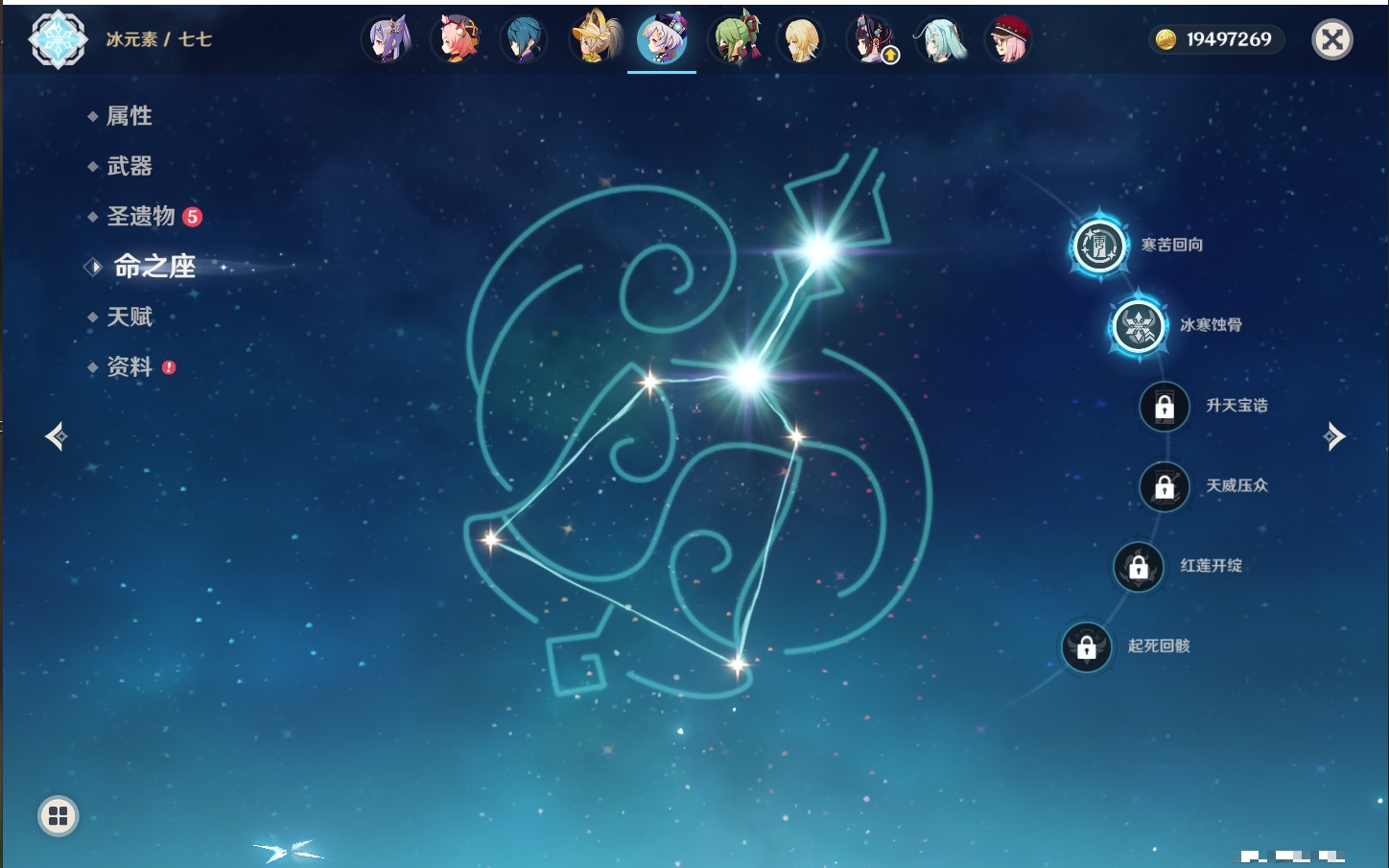1389x868 pixels.
Task: Open the grid menu button at bottom-left
Action: pyautogui.click(x=58, y=816)
